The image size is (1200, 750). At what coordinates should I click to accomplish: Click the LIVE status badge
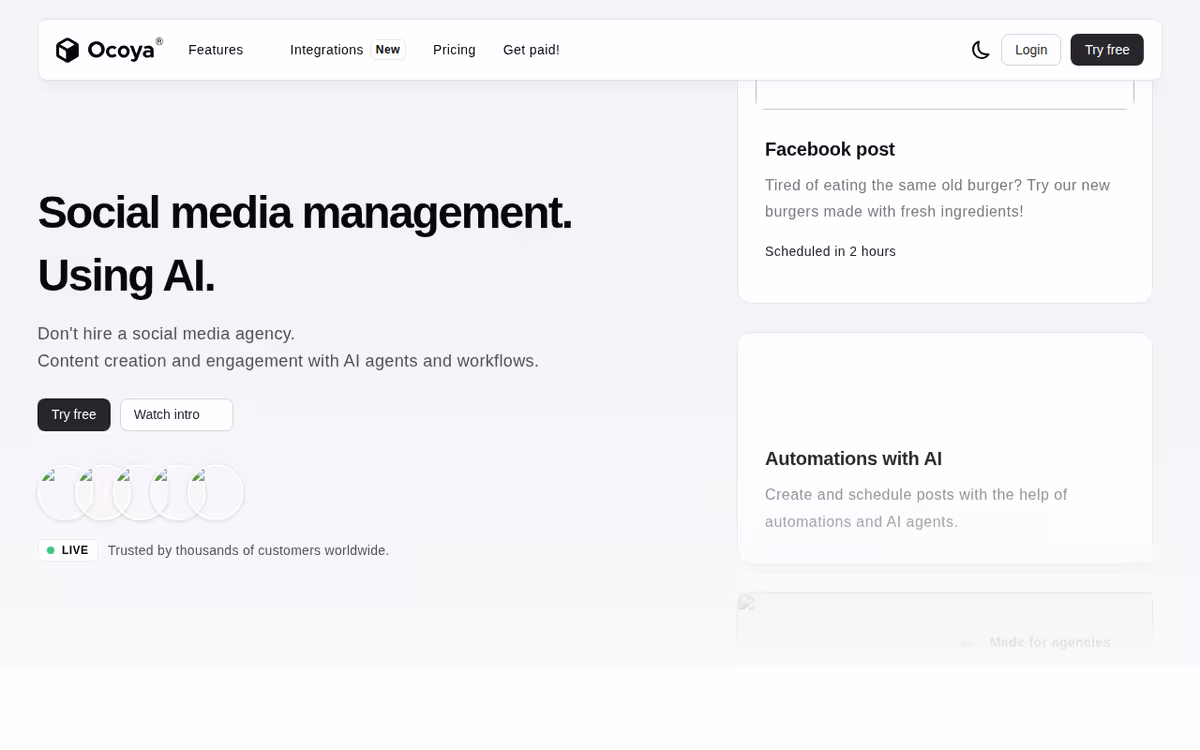[68, 550]
